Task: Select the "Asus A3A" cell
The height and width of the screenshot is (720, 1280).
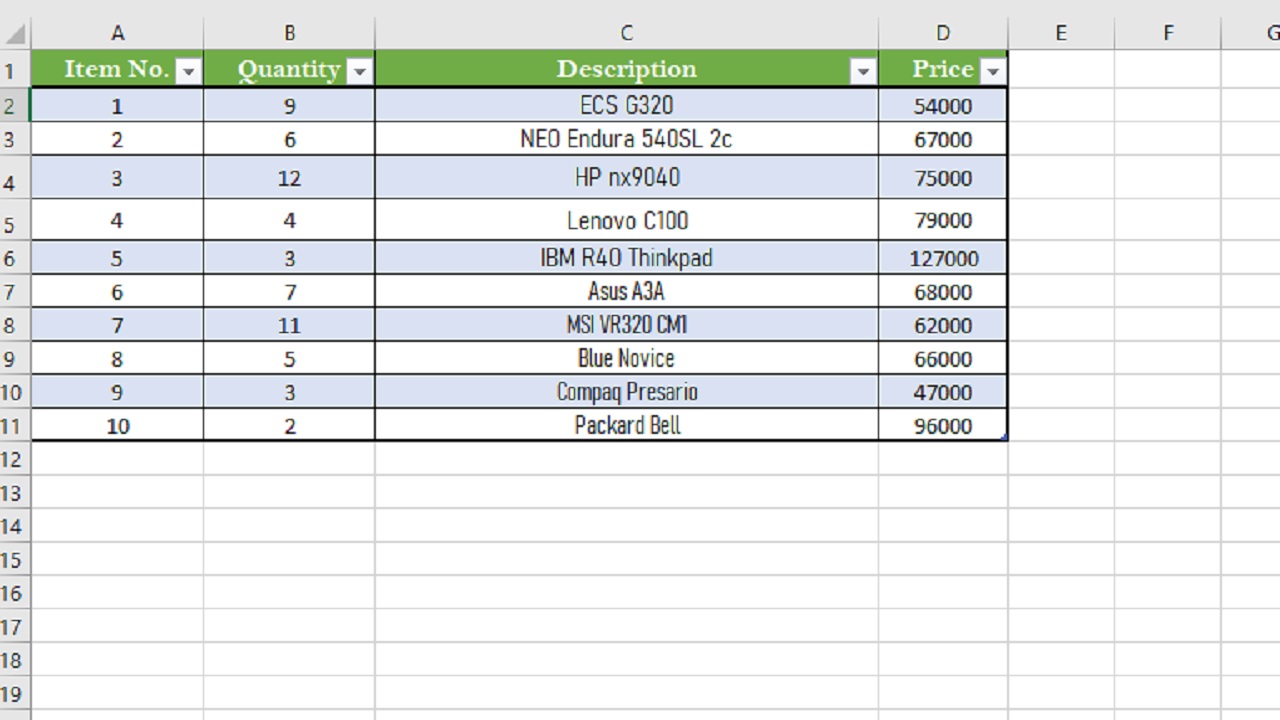Action: pos(627,292)
